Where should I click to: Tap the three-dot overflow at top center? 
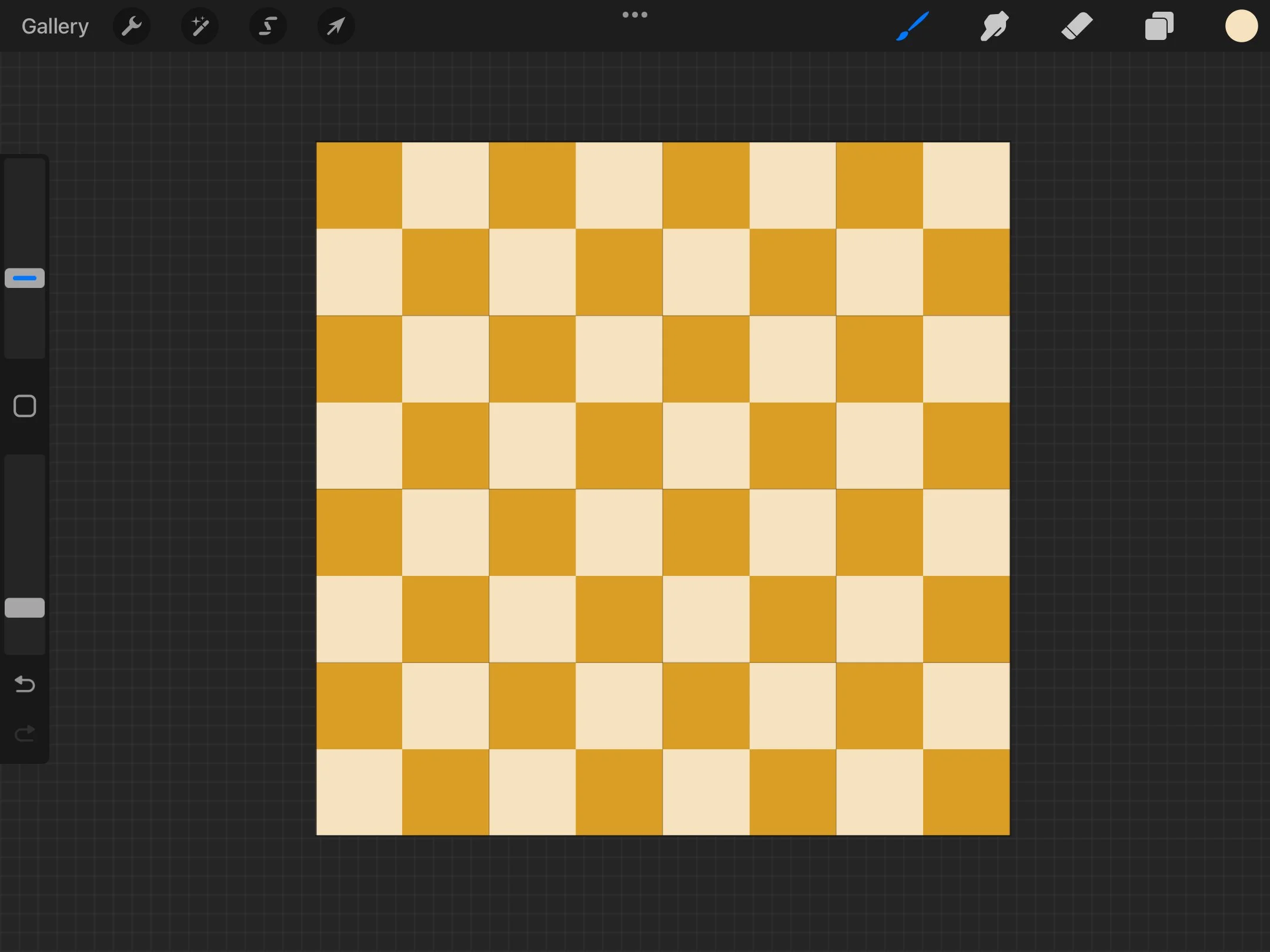(635, 14)
